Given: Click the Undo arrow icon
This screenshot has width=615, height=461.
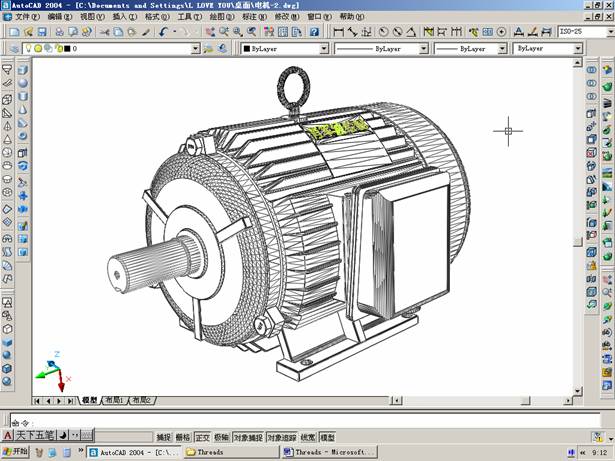Looking at the screenshot, I should 163,32.
